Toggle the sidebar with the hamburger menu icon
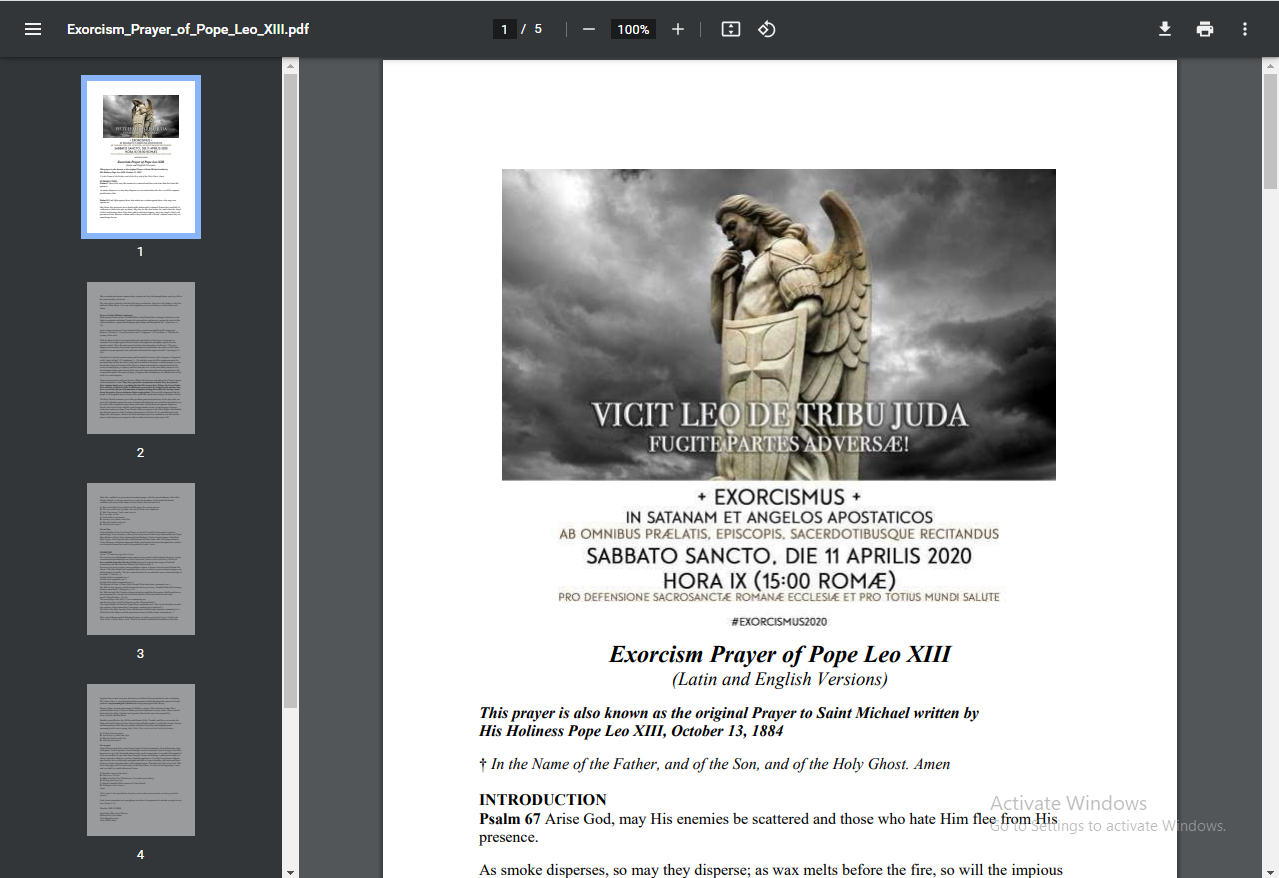This screenshot has width=1279, height=878. click(33, 29)
